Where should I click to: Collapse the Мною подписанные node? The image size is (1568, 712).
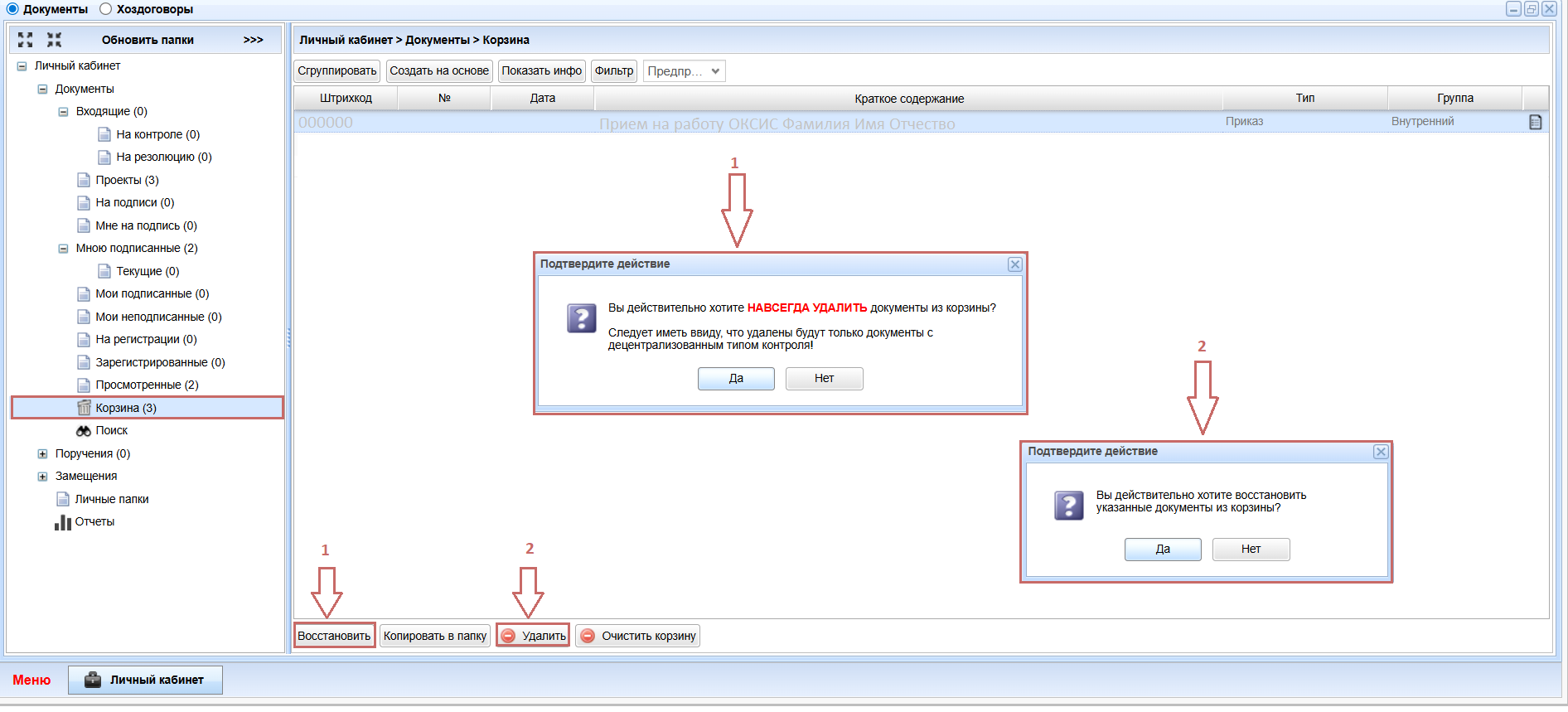[x=63, y=249]
